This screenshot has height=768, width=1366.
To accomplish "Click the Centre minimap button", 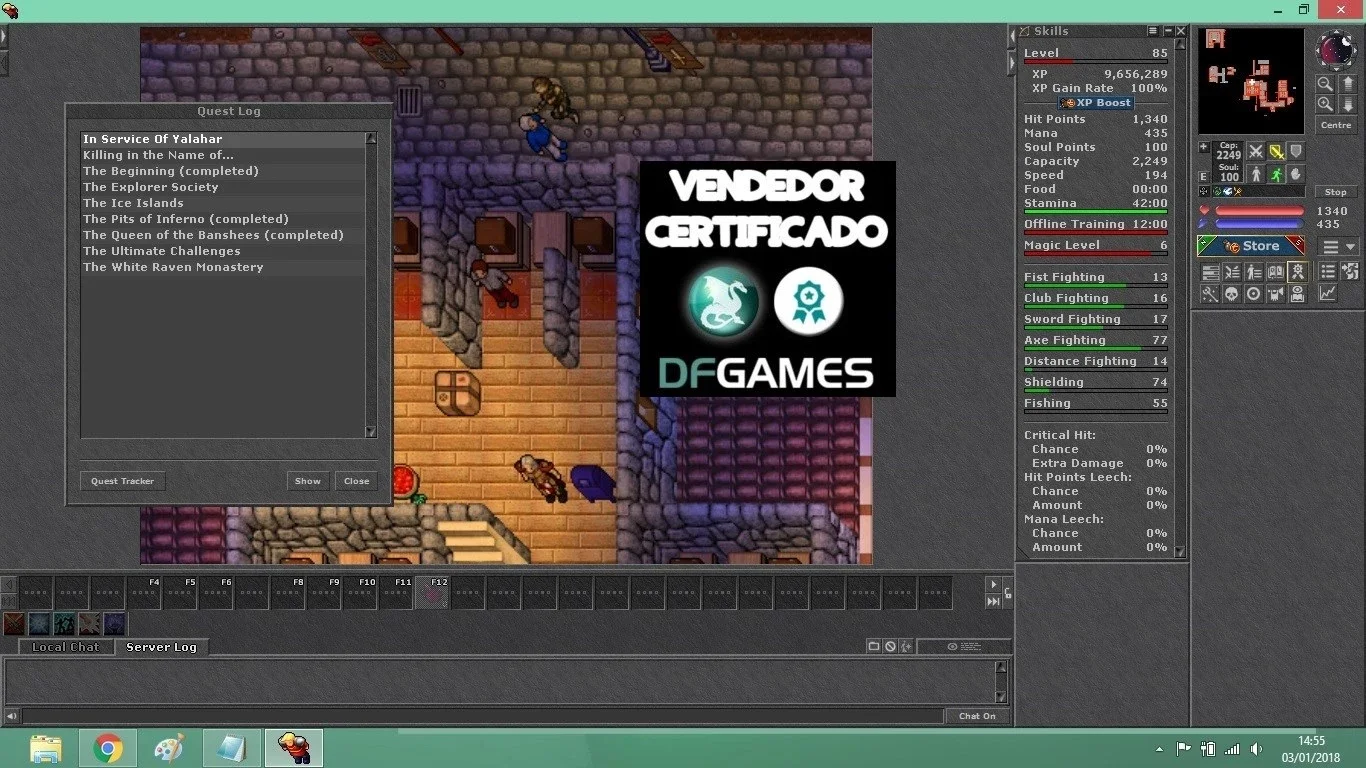I will click(x=1336, y=125).
